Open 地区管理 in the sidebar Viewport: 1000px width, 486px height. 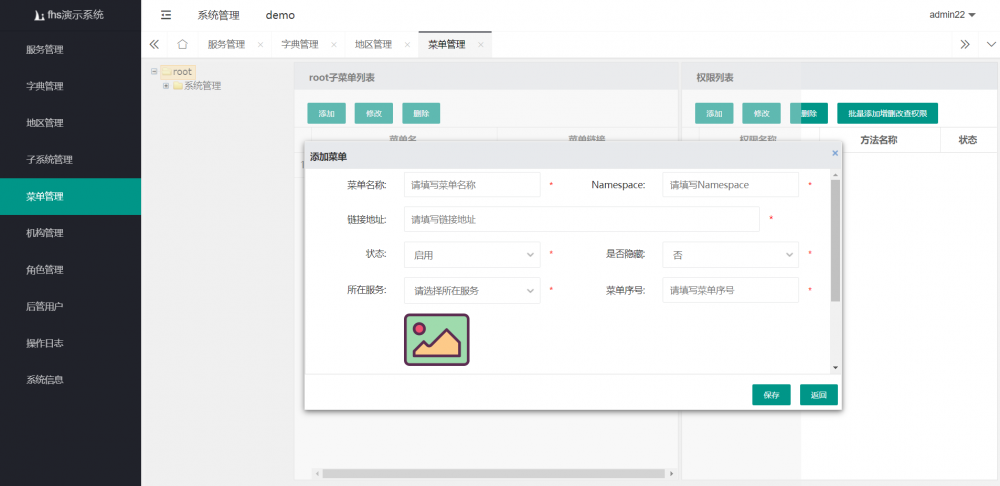[70, 123]
